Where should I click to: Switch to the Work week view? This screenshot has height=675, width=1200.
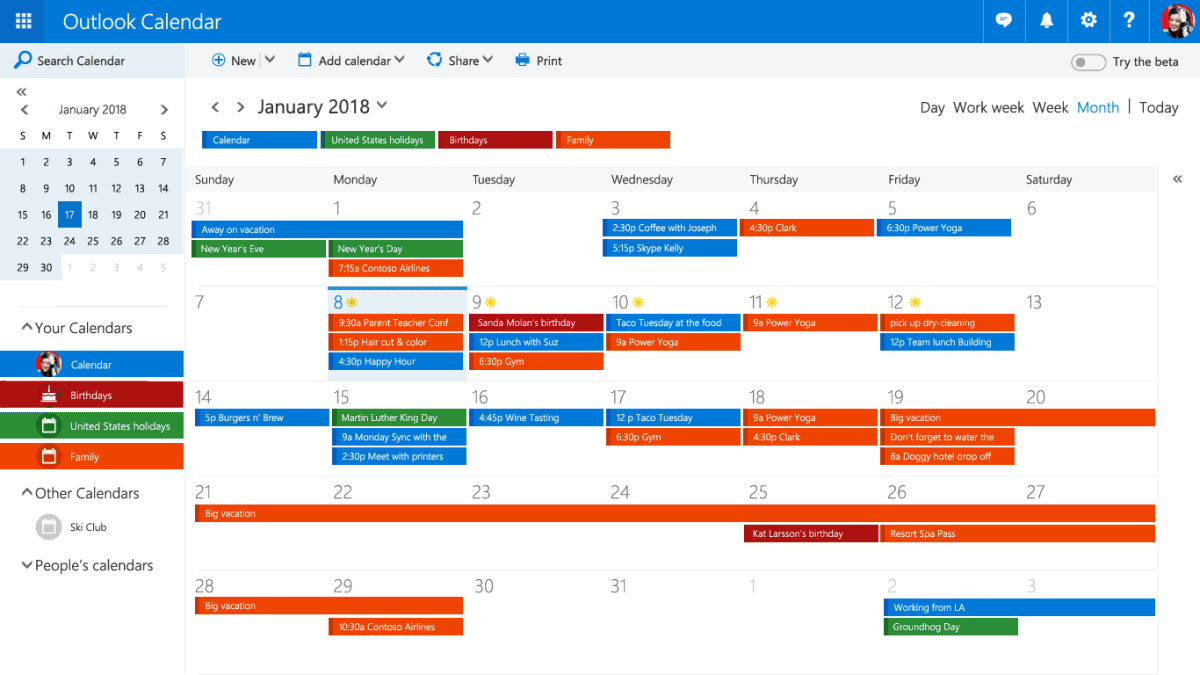(x=988, y=107)
